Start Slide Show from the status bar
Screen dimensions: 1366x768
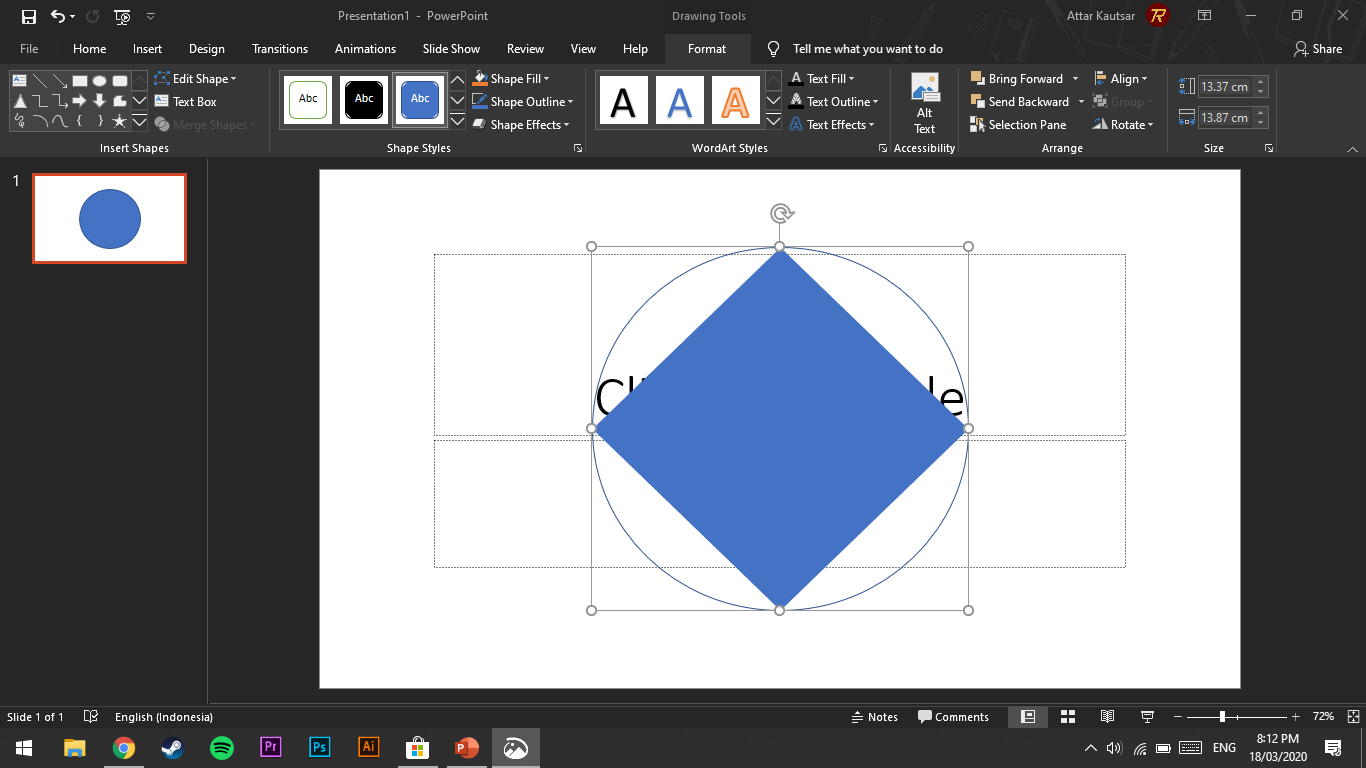click(x=1147, y=717)
